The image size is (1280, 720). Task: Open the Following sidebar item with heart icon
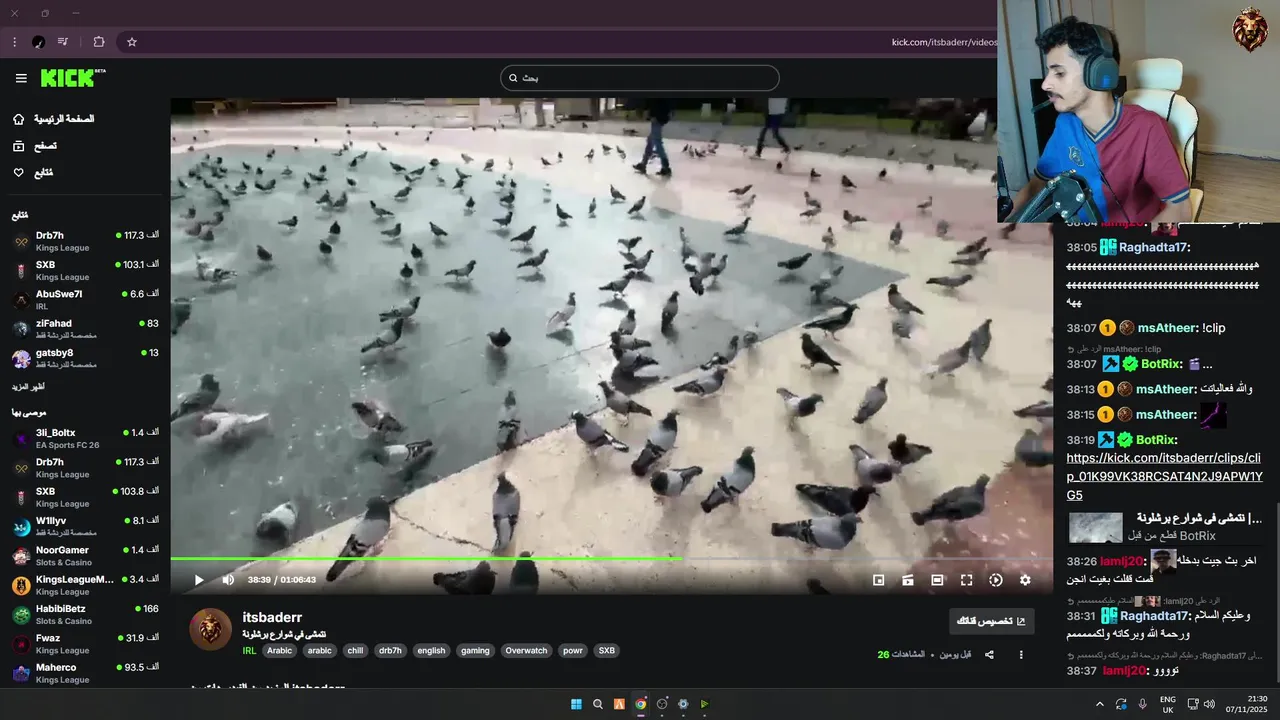click(x=33, y=173)
